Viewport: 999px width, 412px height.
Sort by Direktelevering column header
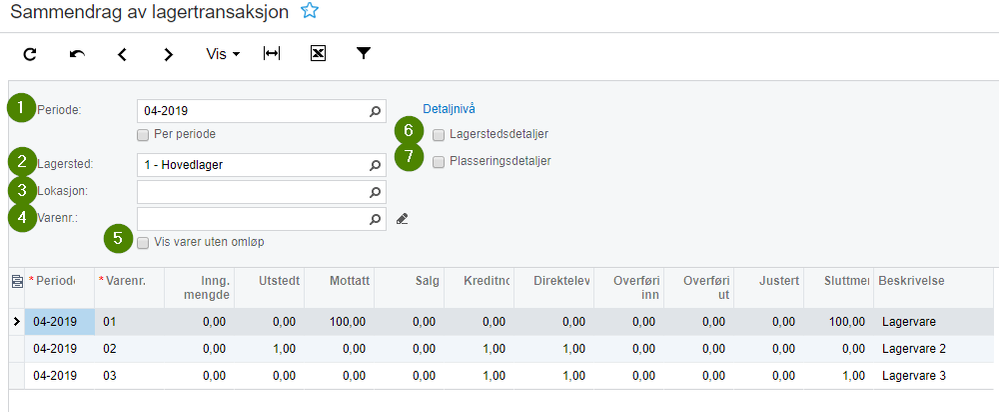coord(554,288)
